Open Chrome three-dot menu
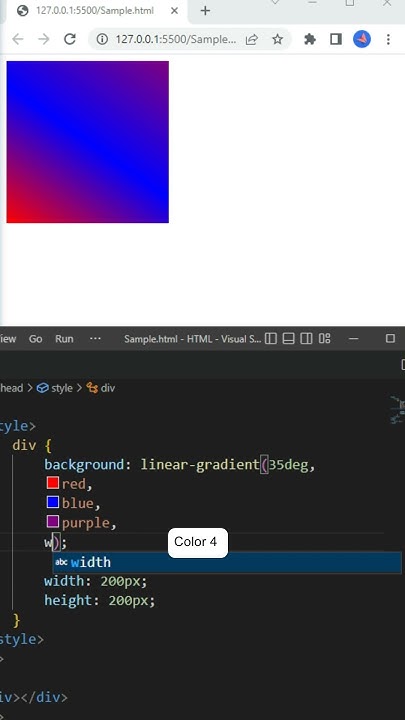The image size is (405, 720). click(388, 39)
